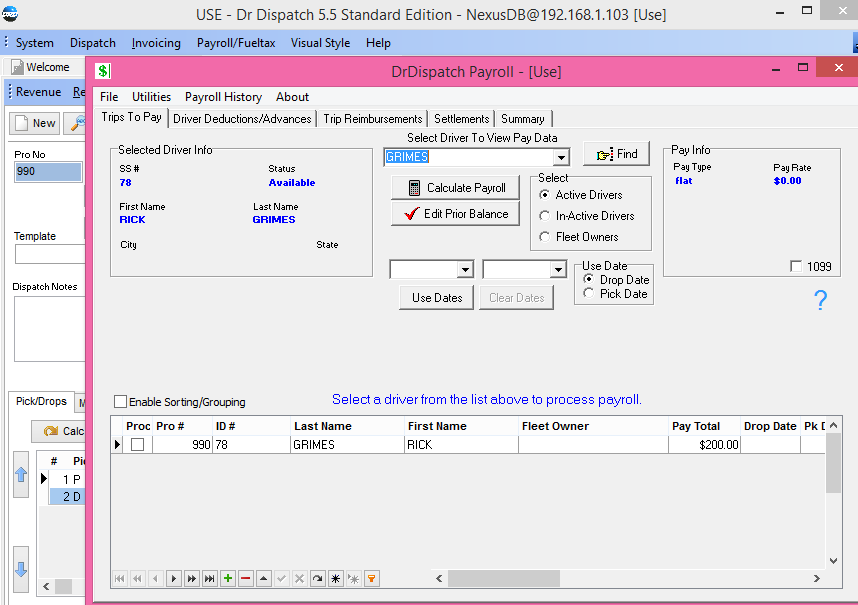This screenshot has height=605, width=858.
Task: Click New button in main window
Action: 34,123
